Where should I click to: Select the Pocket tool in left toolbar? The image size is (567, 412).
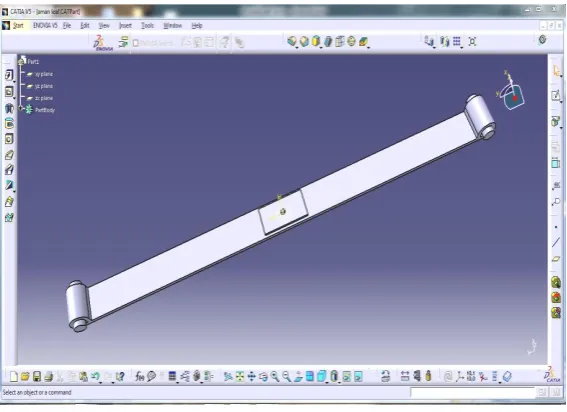click(9, 92)
